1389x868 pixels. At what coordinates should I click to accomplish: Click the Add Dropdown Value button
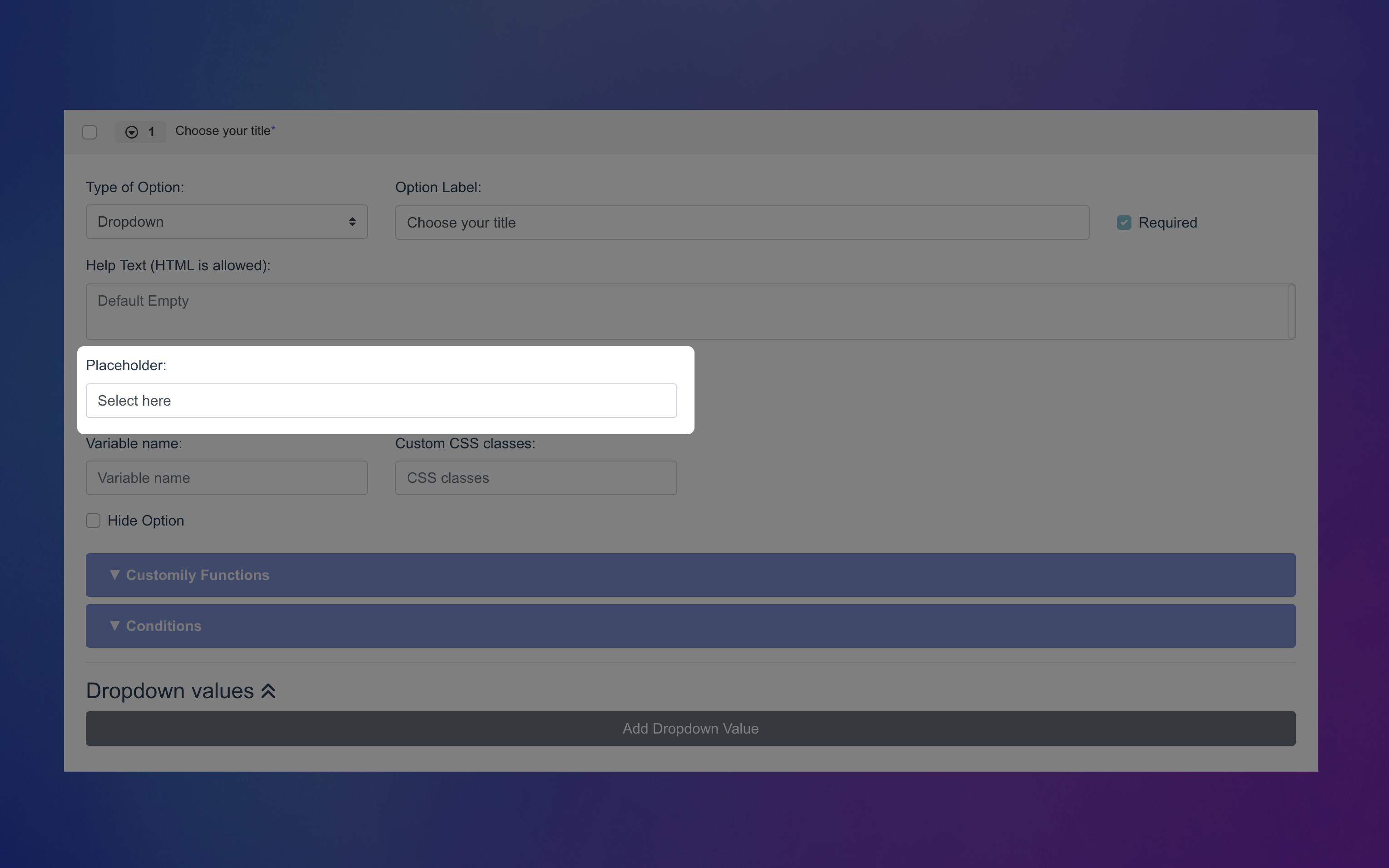(690, 729)
